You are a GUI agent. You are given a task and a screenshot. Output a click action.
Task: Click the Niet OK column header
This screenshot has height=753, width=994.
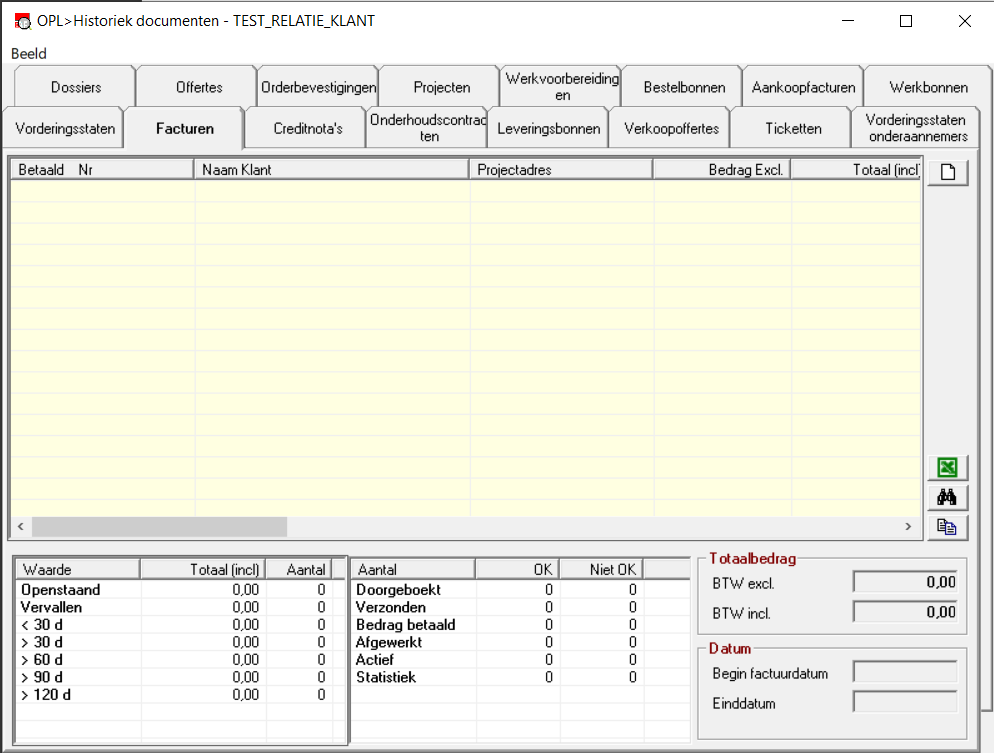[601, 570]
